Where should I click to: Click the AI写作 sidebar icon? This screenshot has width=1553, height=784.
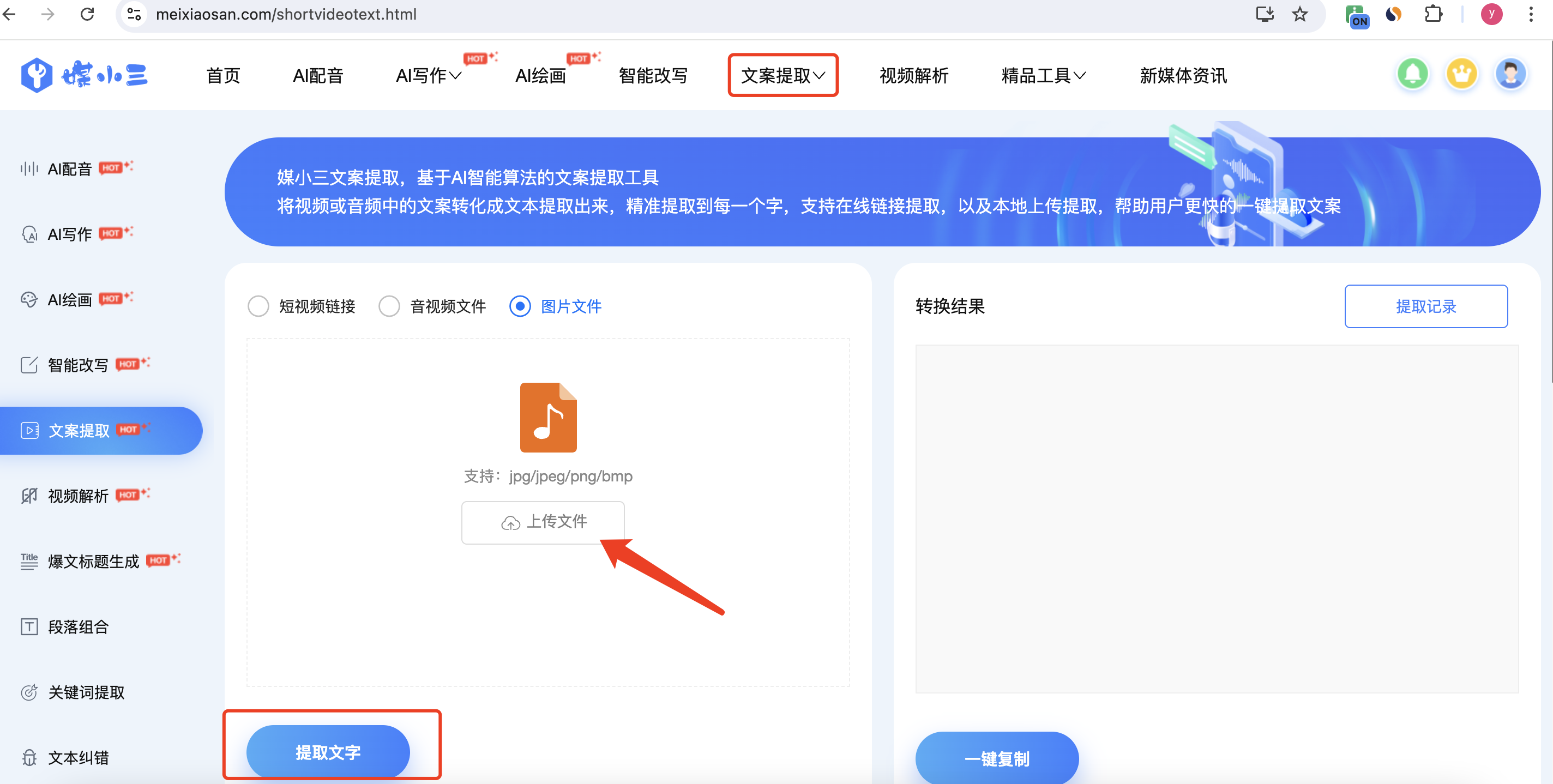[29, 234]
